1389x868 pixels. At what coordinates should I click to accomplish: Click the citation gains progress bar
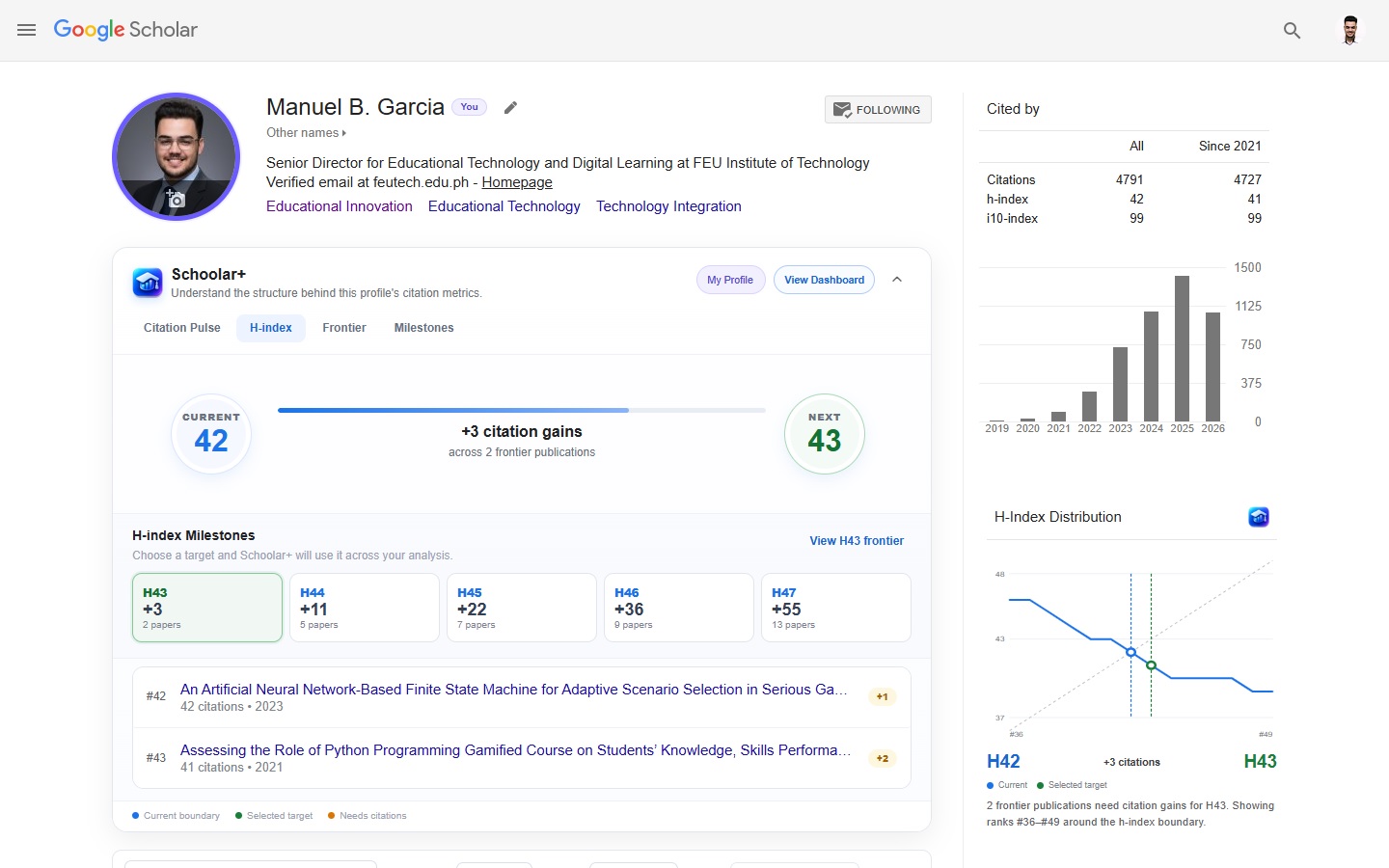[522, 410]
